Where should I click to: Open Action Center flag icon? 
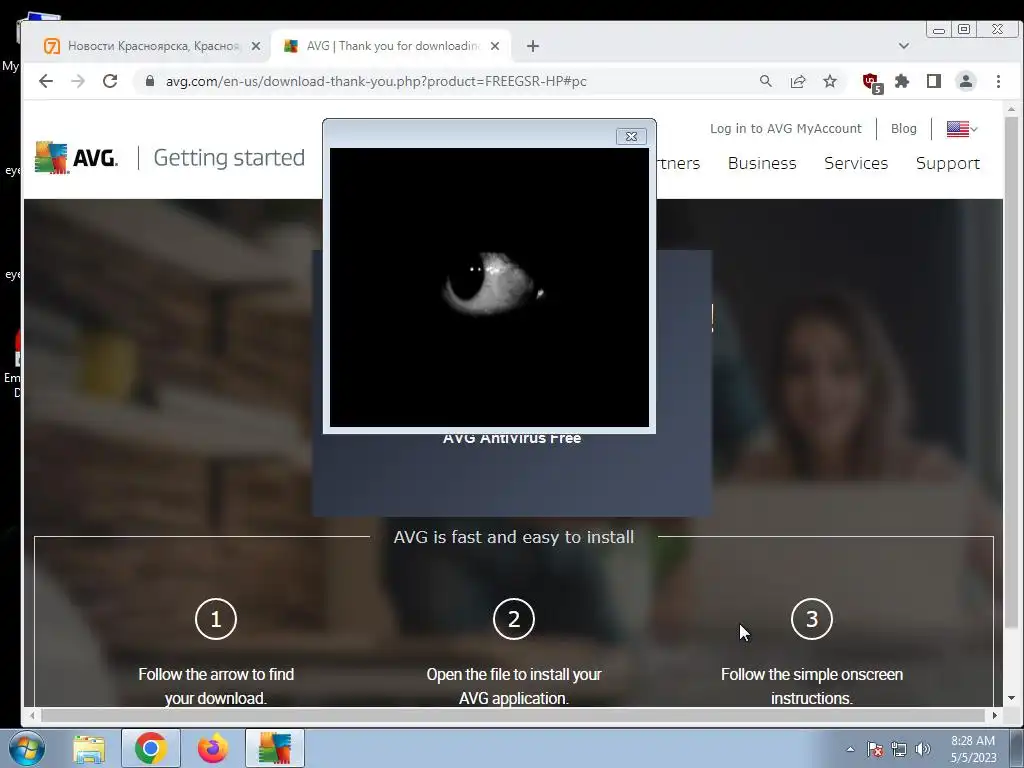[x=875, y=749]
